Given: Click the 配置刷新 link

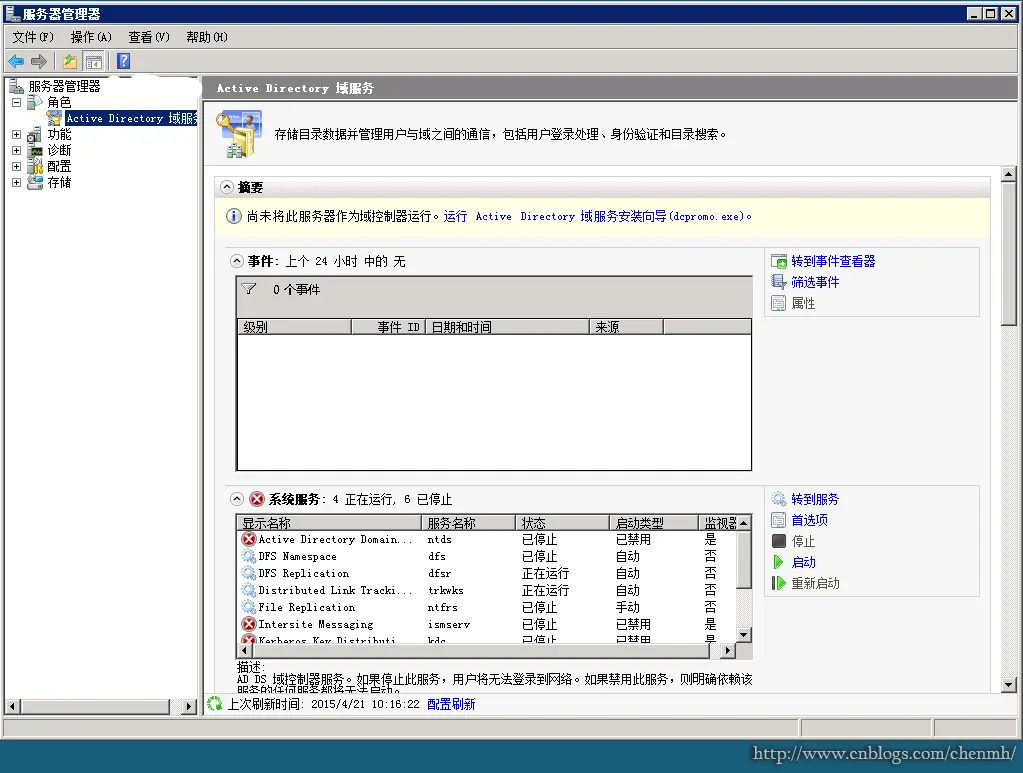Looking at the screenshot, I should [451, 704].
